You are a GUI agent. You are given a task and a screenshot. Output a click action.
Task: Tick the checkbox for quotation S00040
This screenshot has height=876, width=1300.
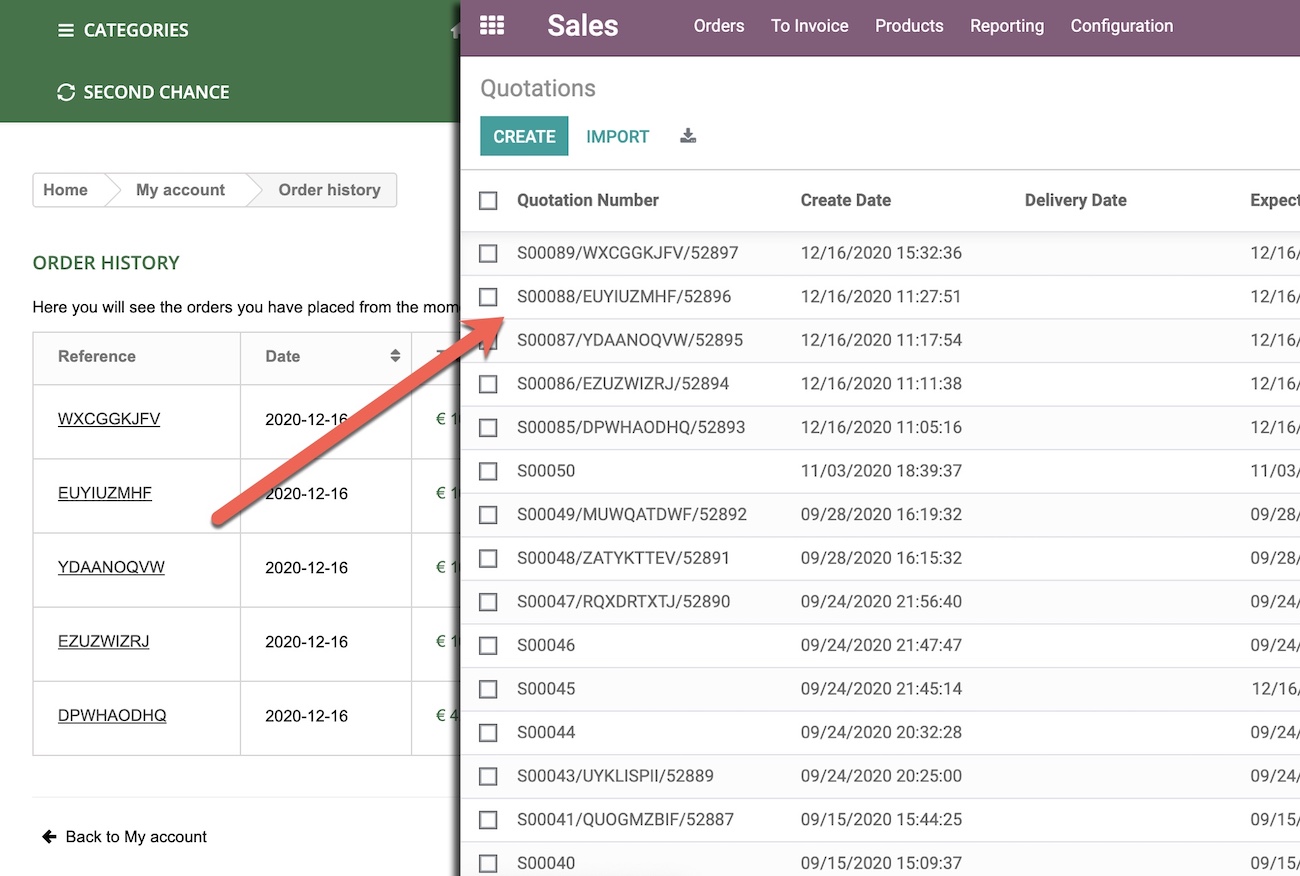point(488,863)
